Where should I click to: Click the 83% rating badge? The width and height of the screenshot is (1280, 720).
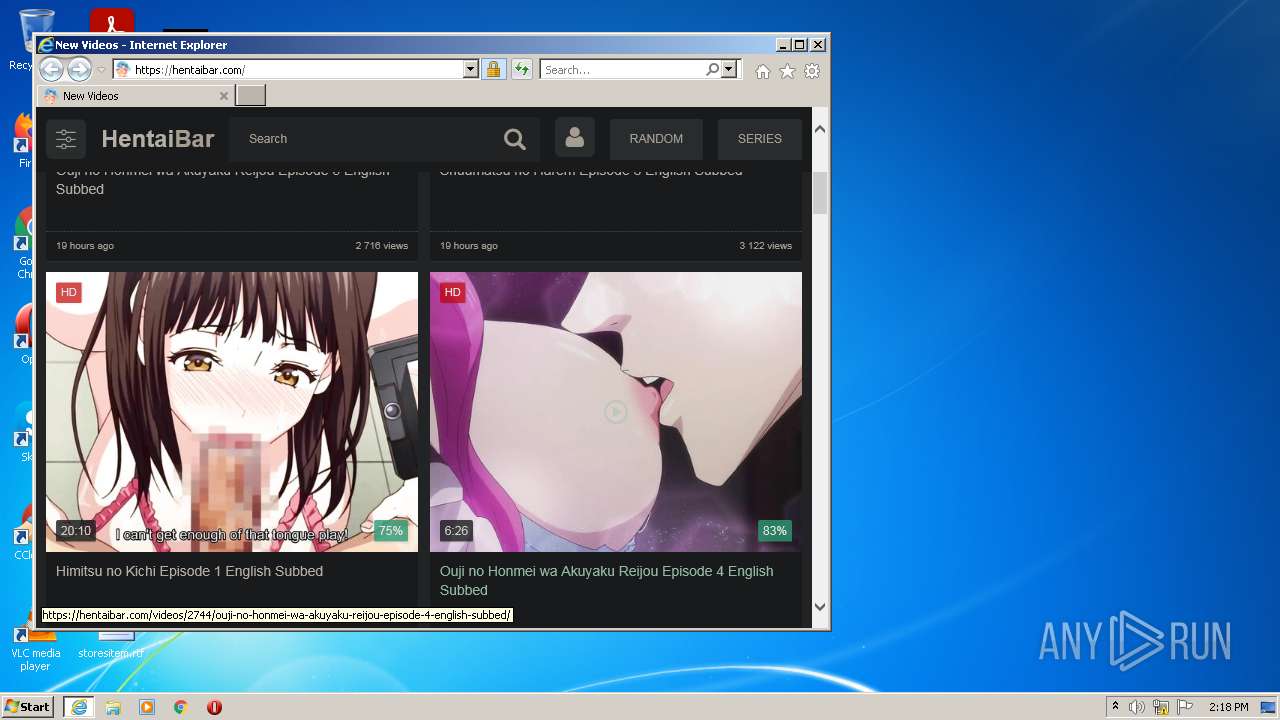[x=775, y=531]
